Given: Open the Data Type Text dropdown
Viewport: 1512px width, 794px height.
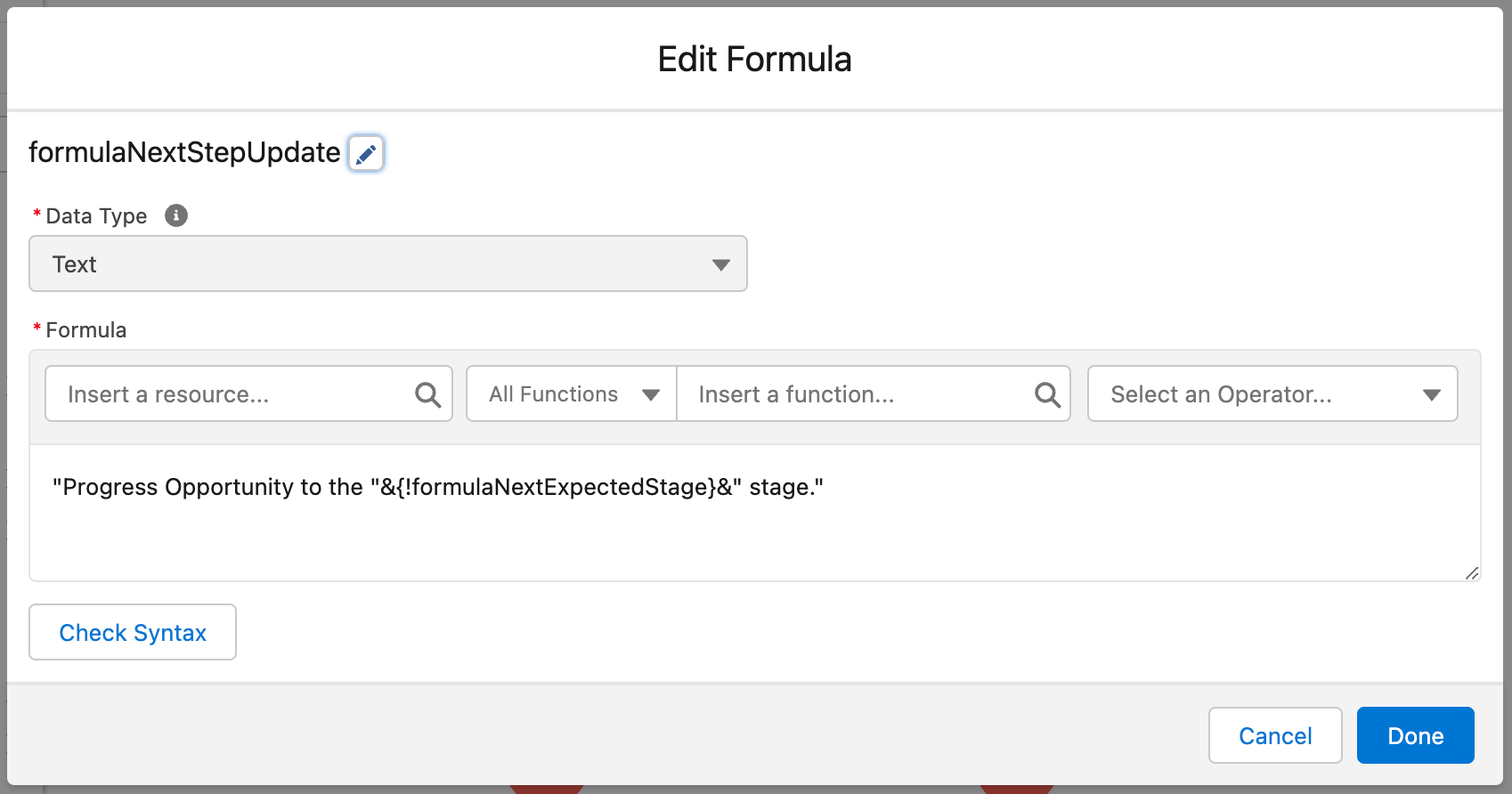Looking at the screenshot, I should [388, 263].
